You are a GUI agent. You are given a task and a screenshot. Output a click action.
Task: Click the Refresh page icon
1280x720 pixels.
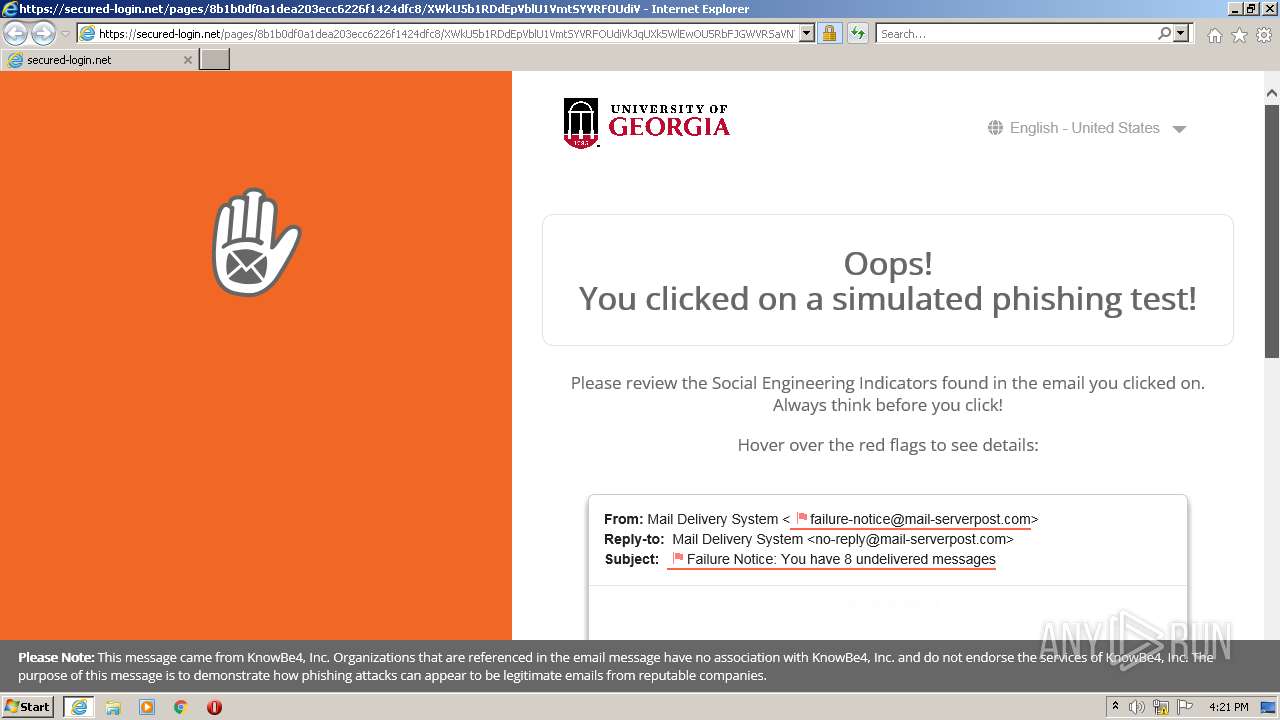(x=857, y=34)
